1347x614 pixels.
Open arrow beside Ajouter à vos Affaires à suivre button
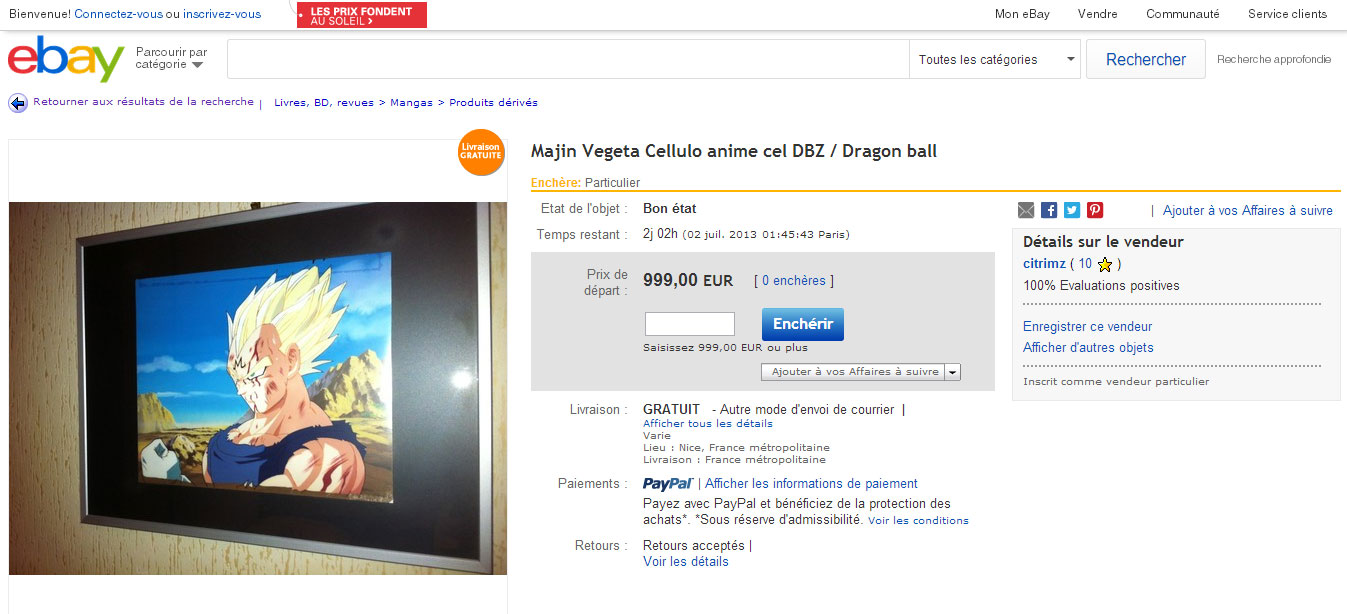click(952, 372)
